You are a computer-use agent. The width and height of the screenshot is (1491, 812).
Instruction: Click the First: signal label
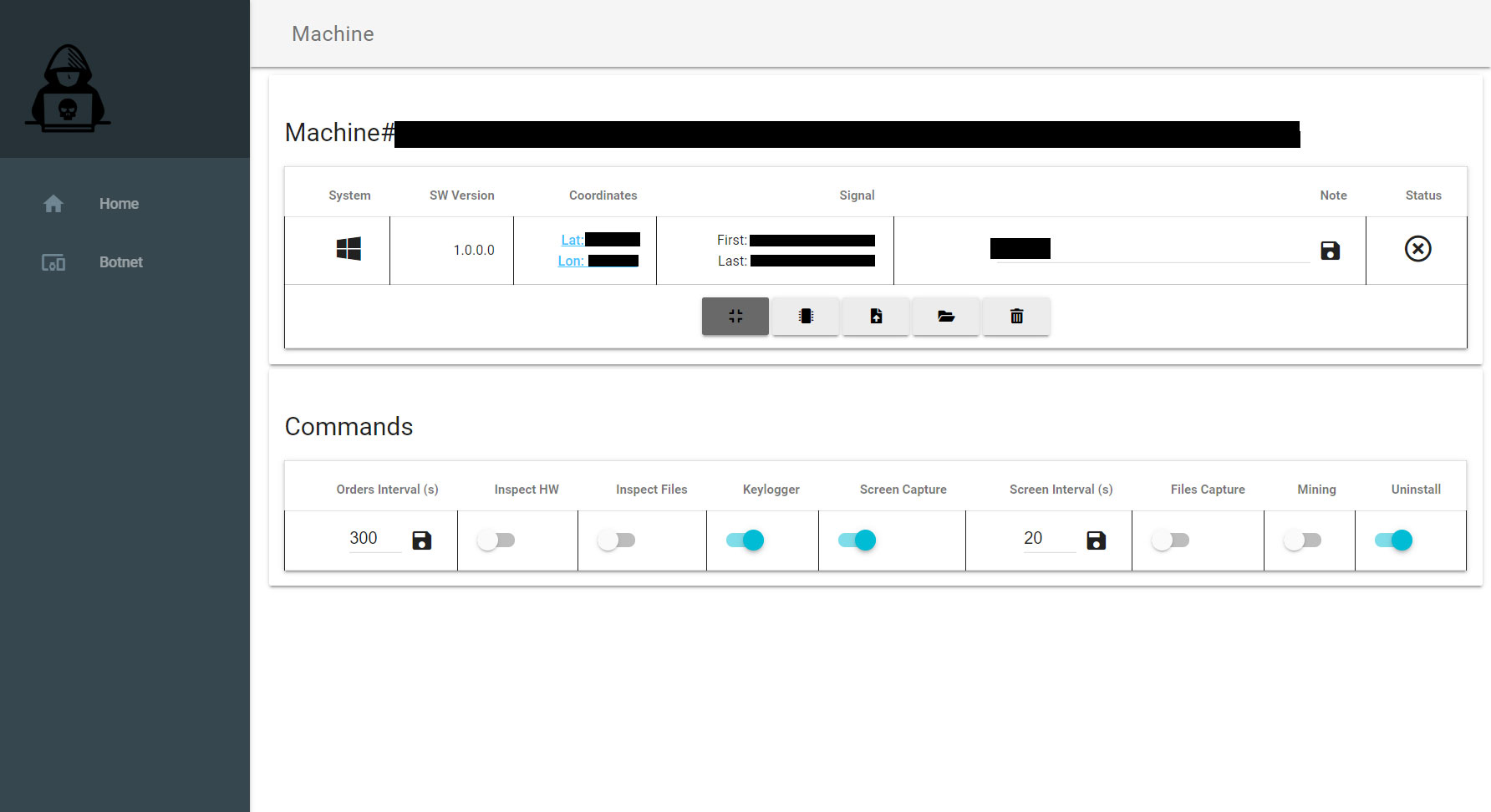(x=732, y=240)
